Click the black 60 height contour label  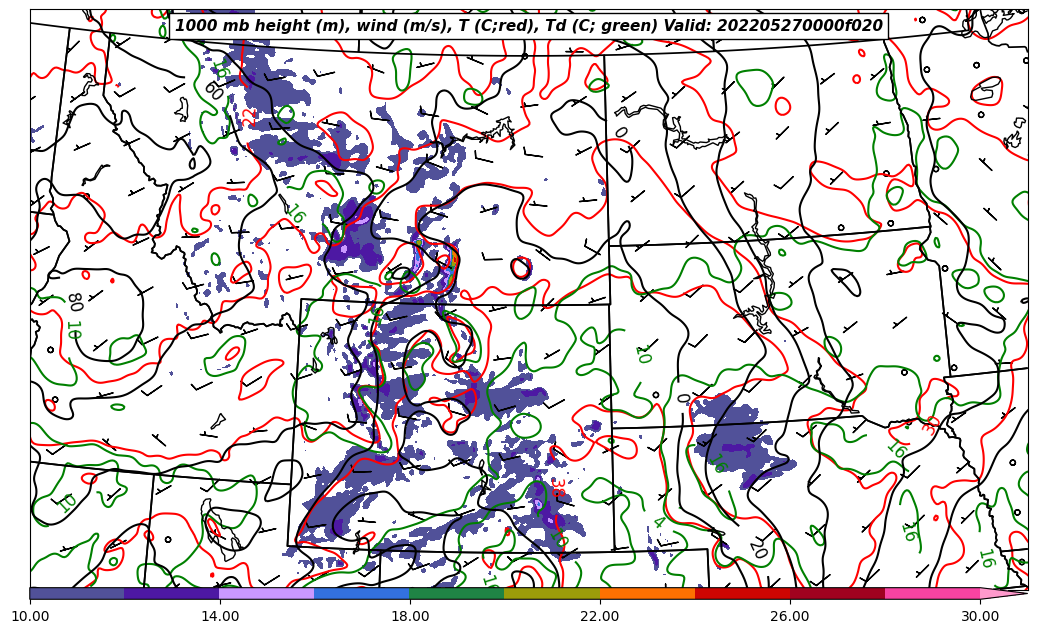click(x=214, y=89)
